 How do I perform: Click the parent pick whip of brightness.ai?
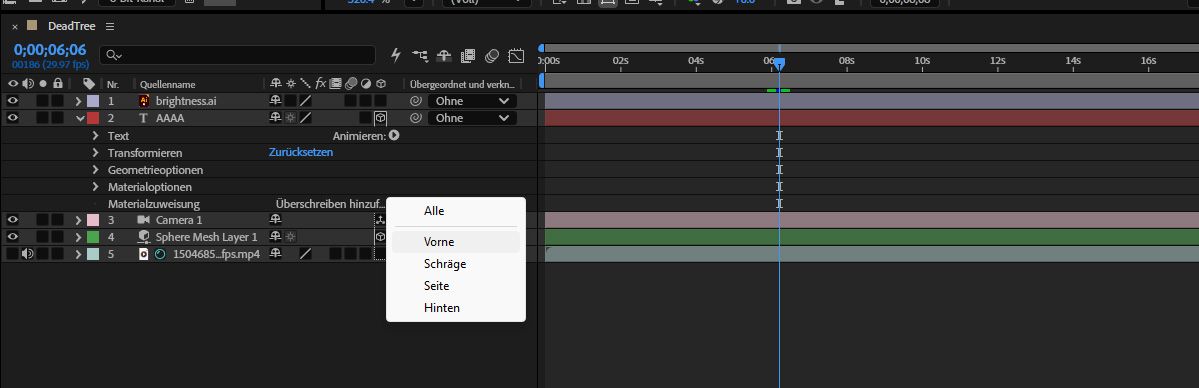coord(416,100)
